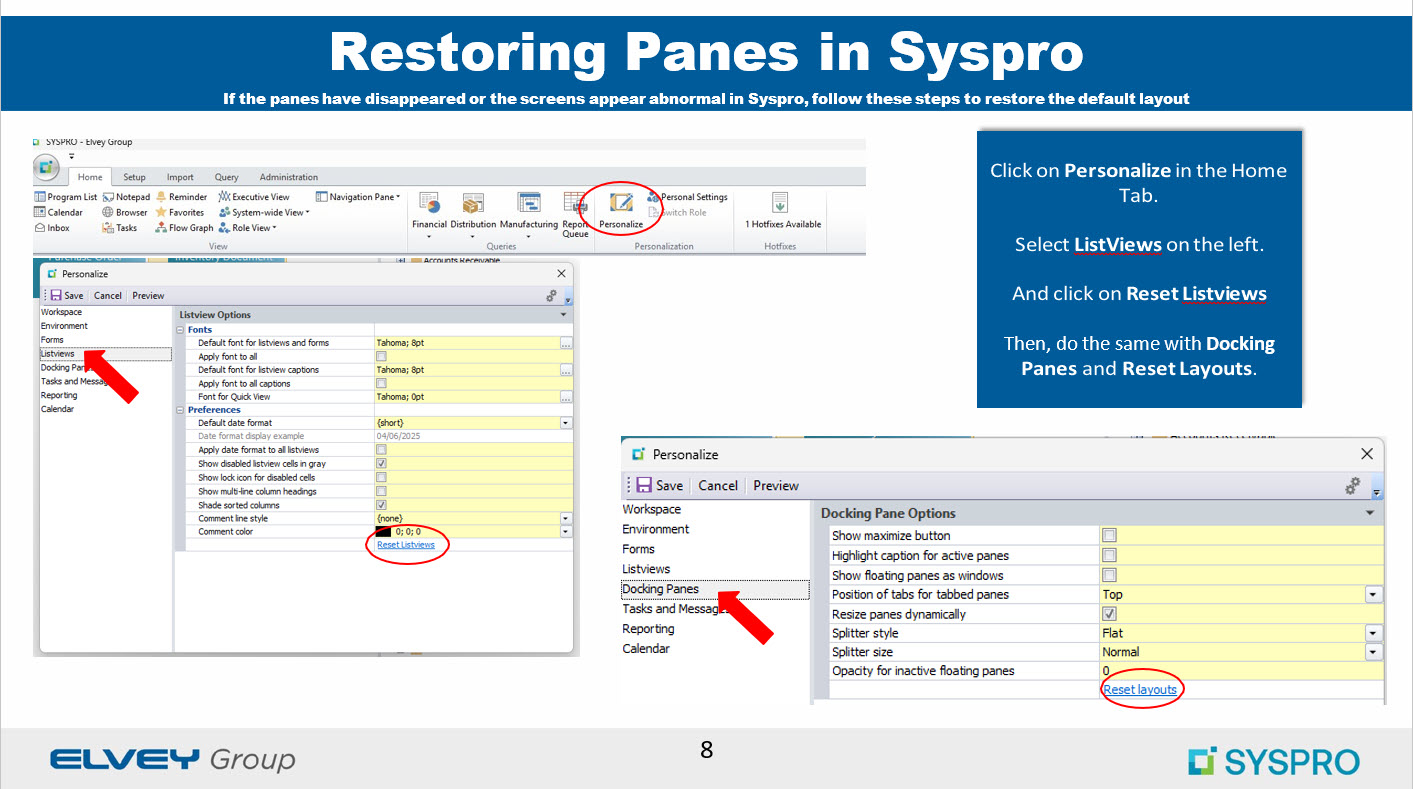
Task: Uncheck Show disabled listview cells in gray
Action: pyautogui.click(x=381, y=464)
